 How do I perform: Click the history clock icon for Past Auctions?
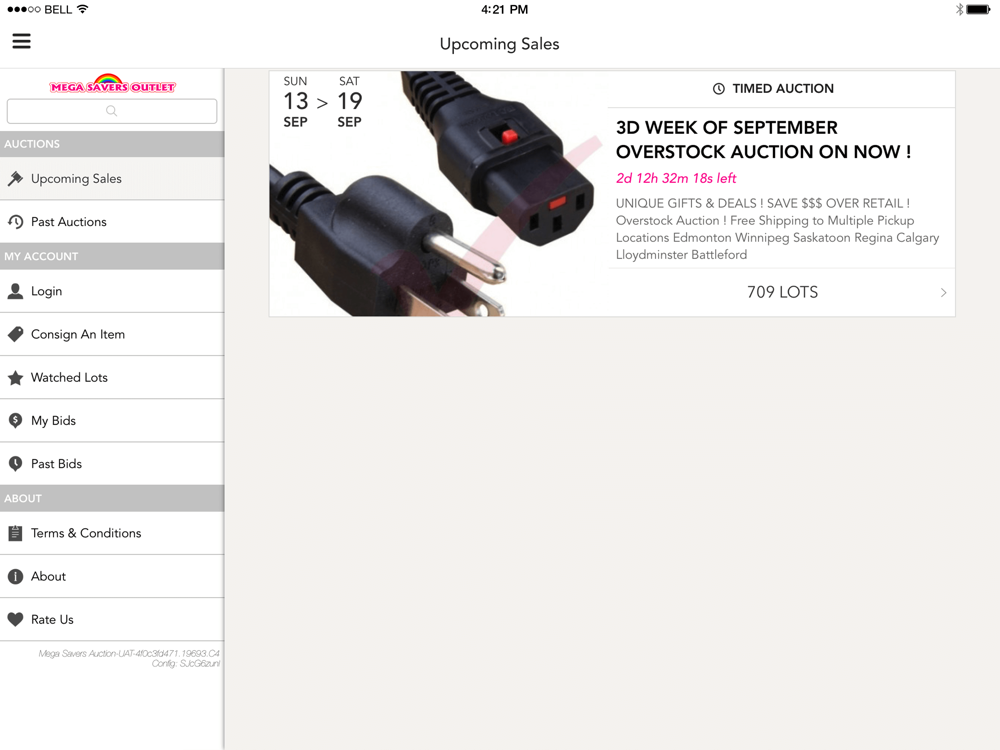[x=15, y=221]
